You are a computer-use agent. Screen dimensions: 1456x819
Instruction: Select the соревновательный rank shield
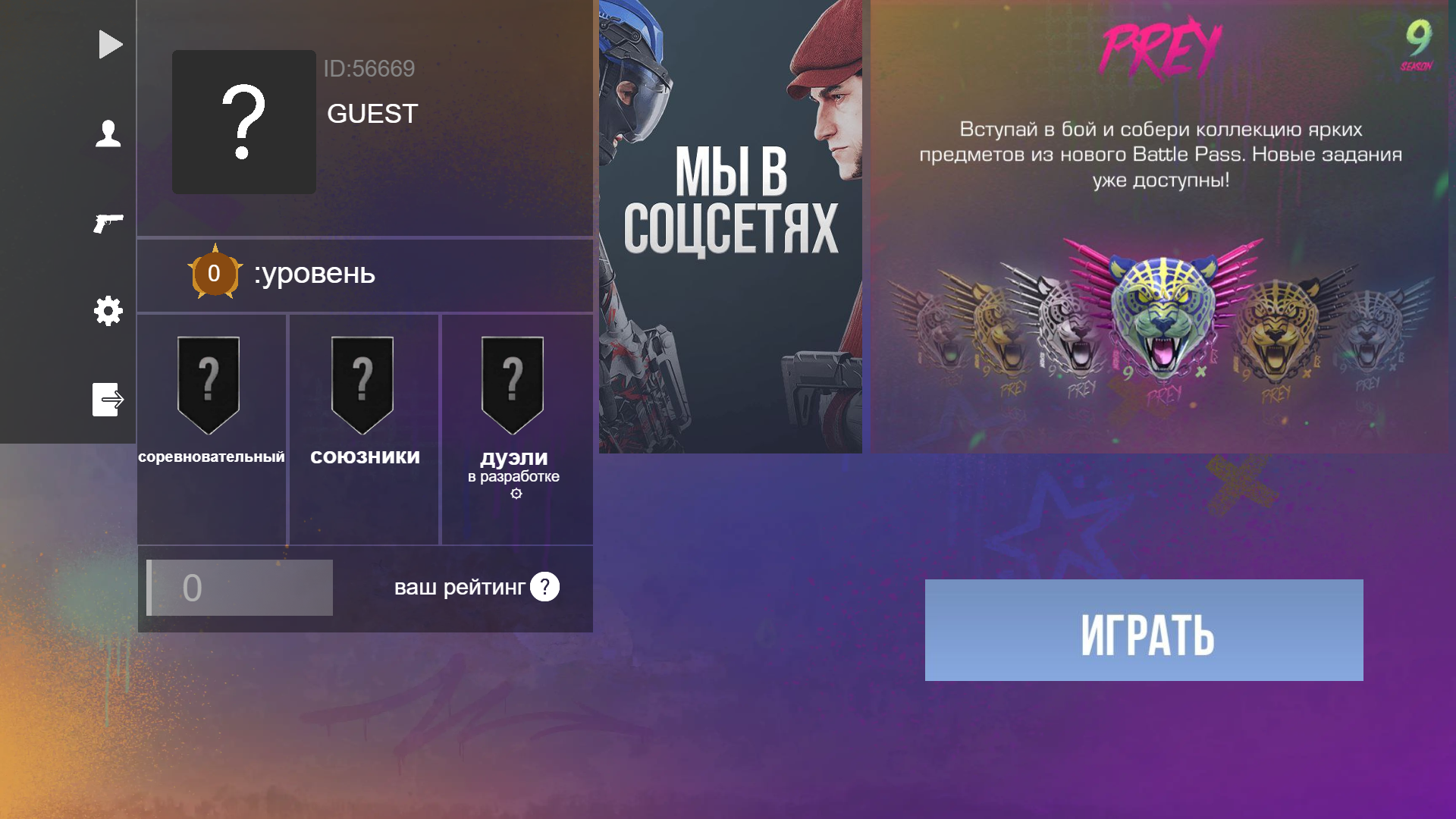click(209, 385)
